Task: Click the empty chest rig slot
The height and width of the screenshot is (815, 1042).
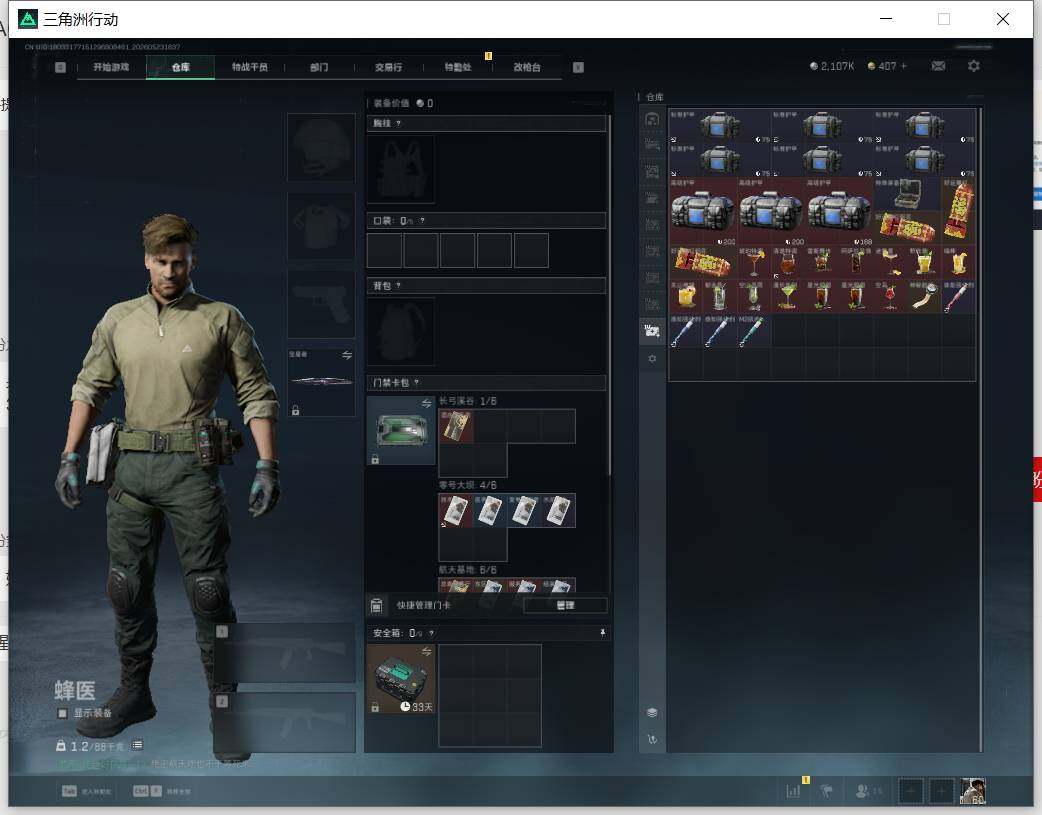Action: click(401, 169)
